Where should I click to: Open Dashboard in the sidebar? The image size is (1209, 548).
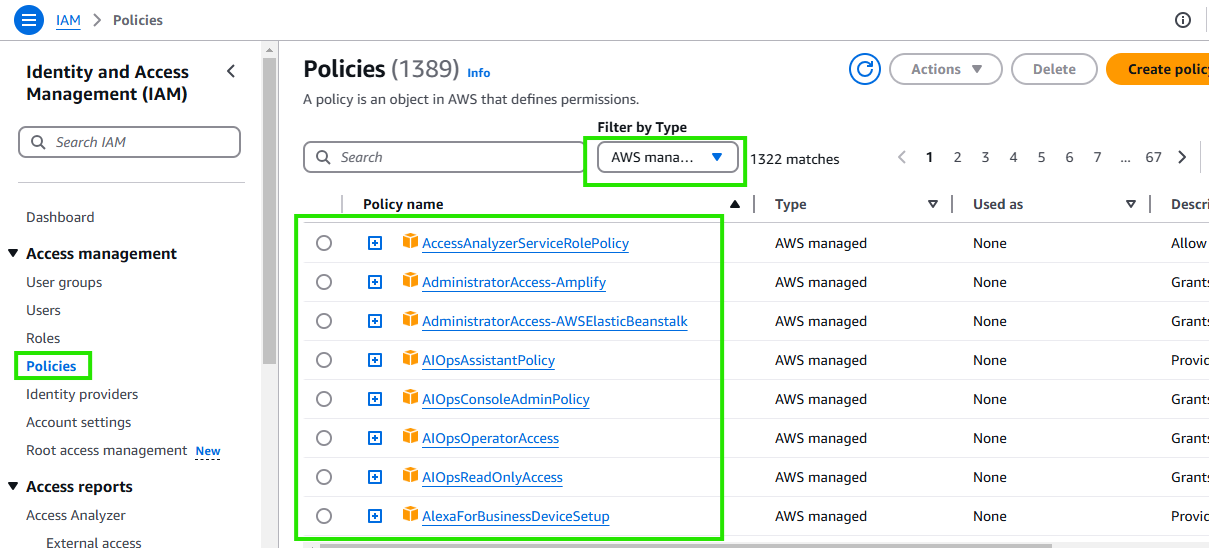(60, 217)
